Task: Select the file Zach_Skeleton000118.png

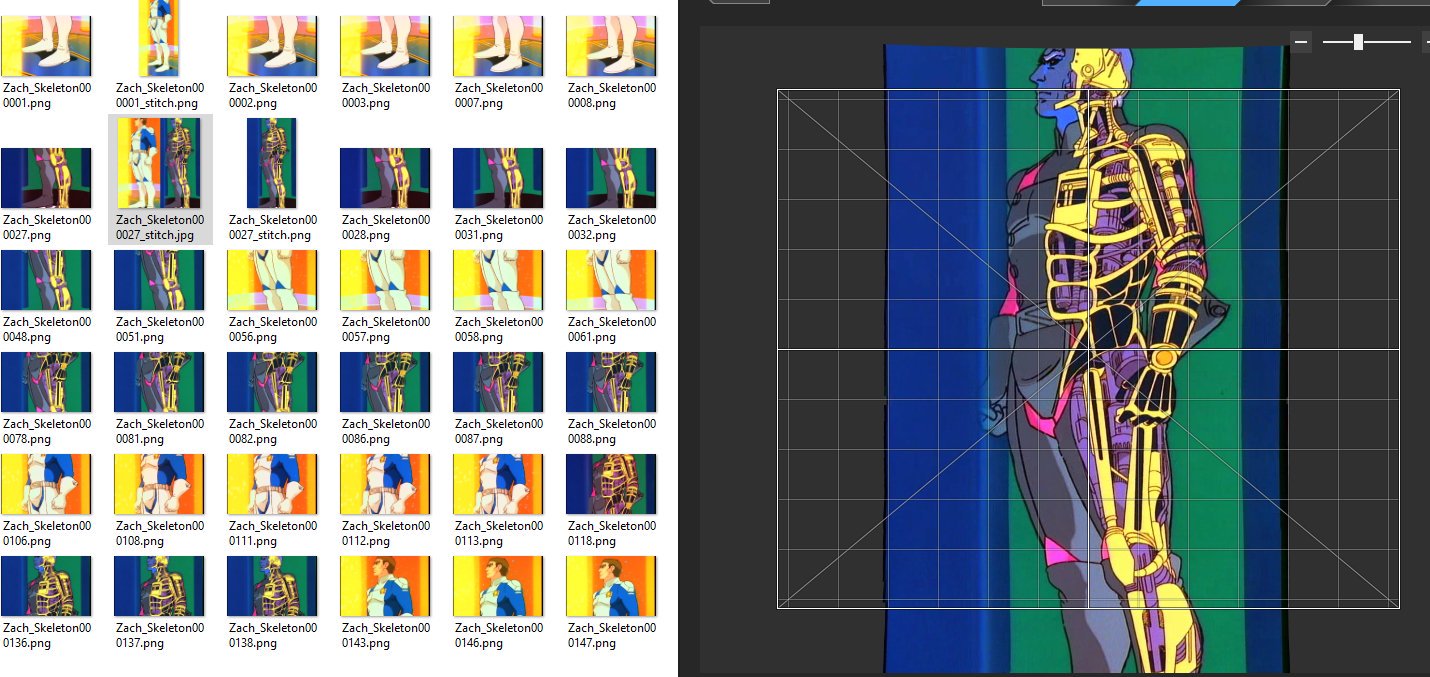Action: pyautogui.click(x=612, y=501)
